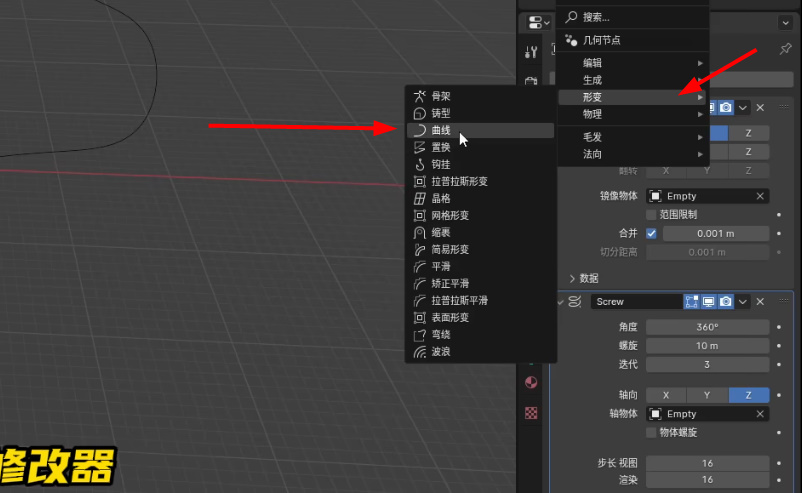Pick the 波浪 (Wave) modifier icon
802x493 pixels.
[x=420, y=351]
